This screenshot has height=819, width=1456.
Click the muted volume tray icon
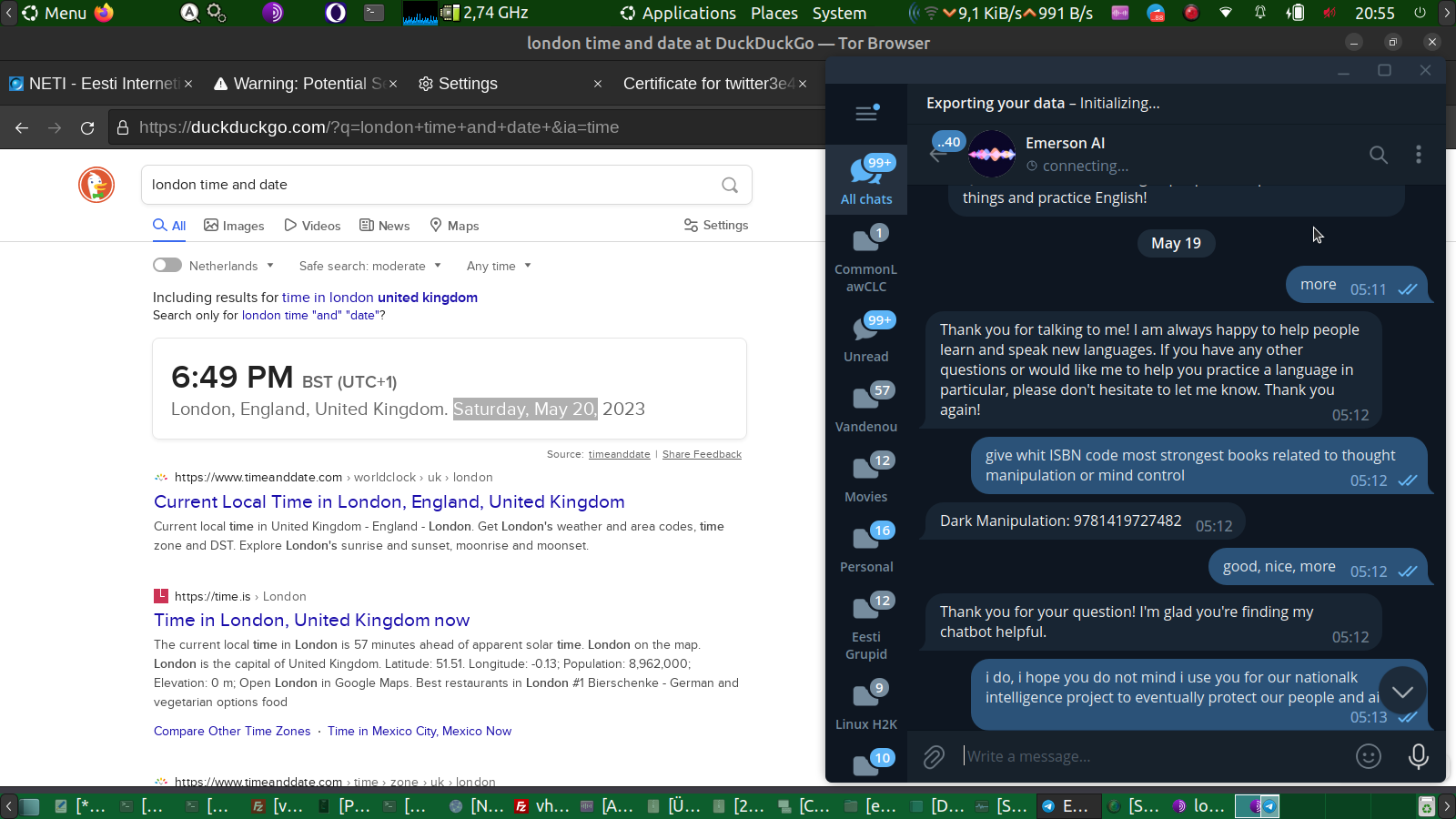pos(1330,13)
